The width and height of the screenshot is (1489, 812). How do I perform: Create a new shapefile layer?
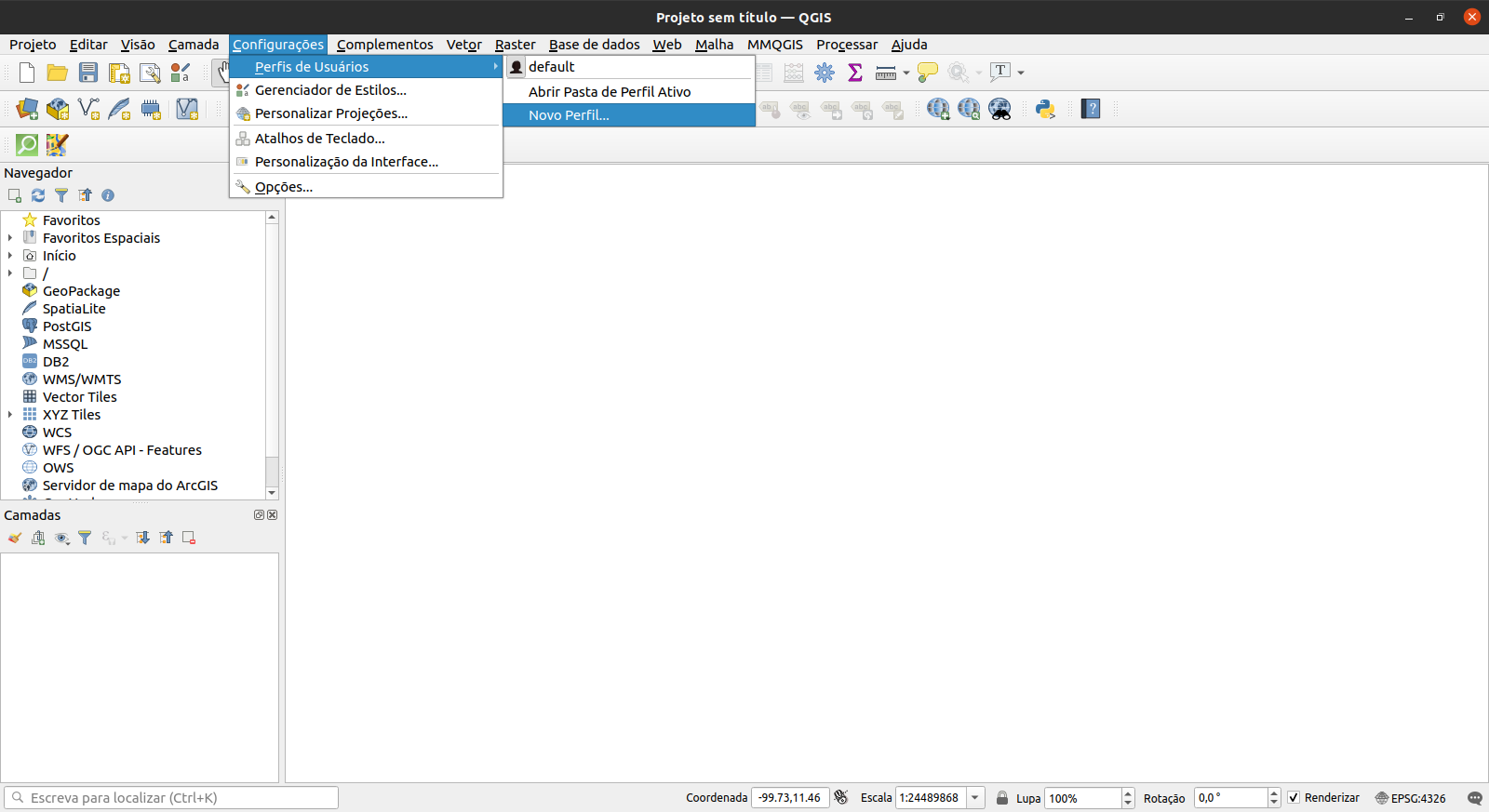(88, 109)
